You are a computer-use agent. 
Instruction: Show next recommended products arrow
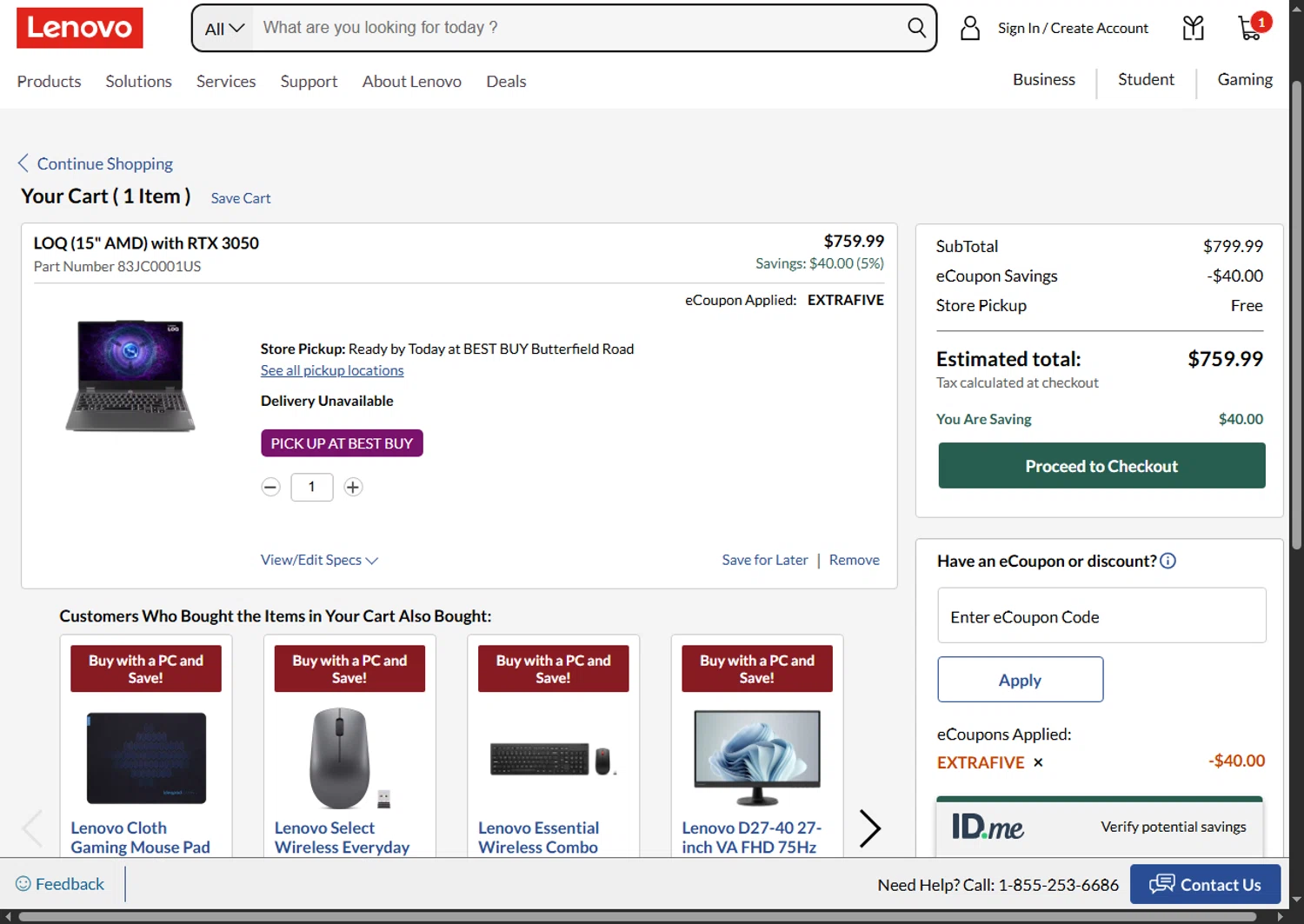869,828
